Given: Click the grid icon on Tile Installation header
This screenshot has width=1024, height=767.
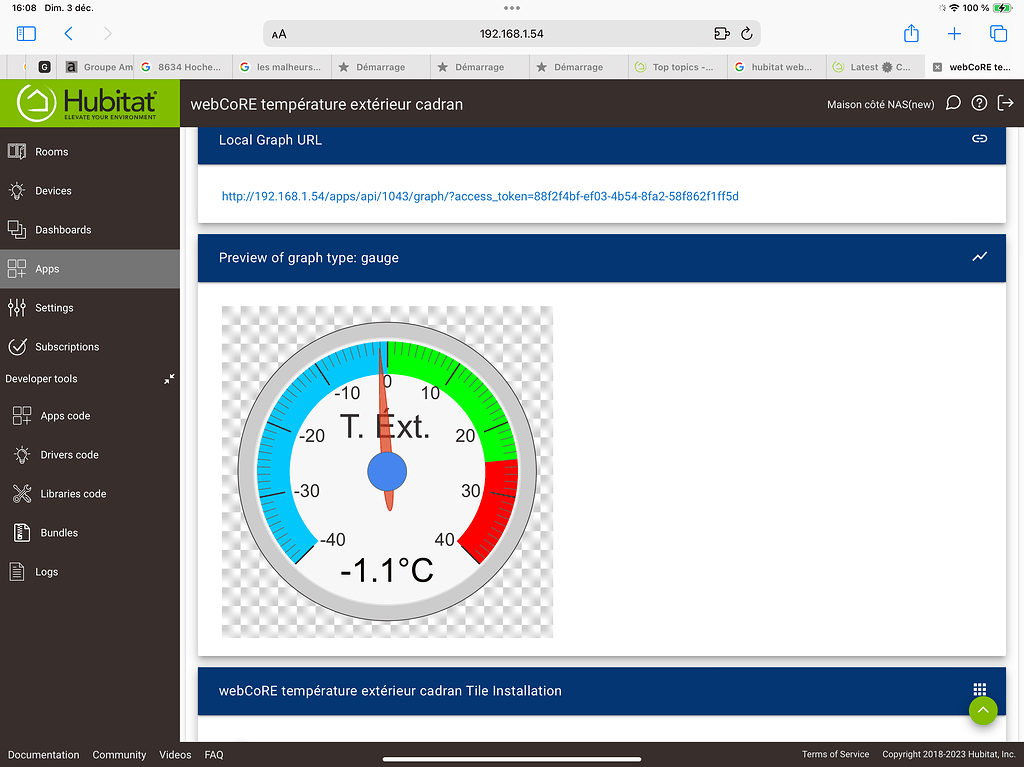Looking at the screenshot, I should coord(979,690).
